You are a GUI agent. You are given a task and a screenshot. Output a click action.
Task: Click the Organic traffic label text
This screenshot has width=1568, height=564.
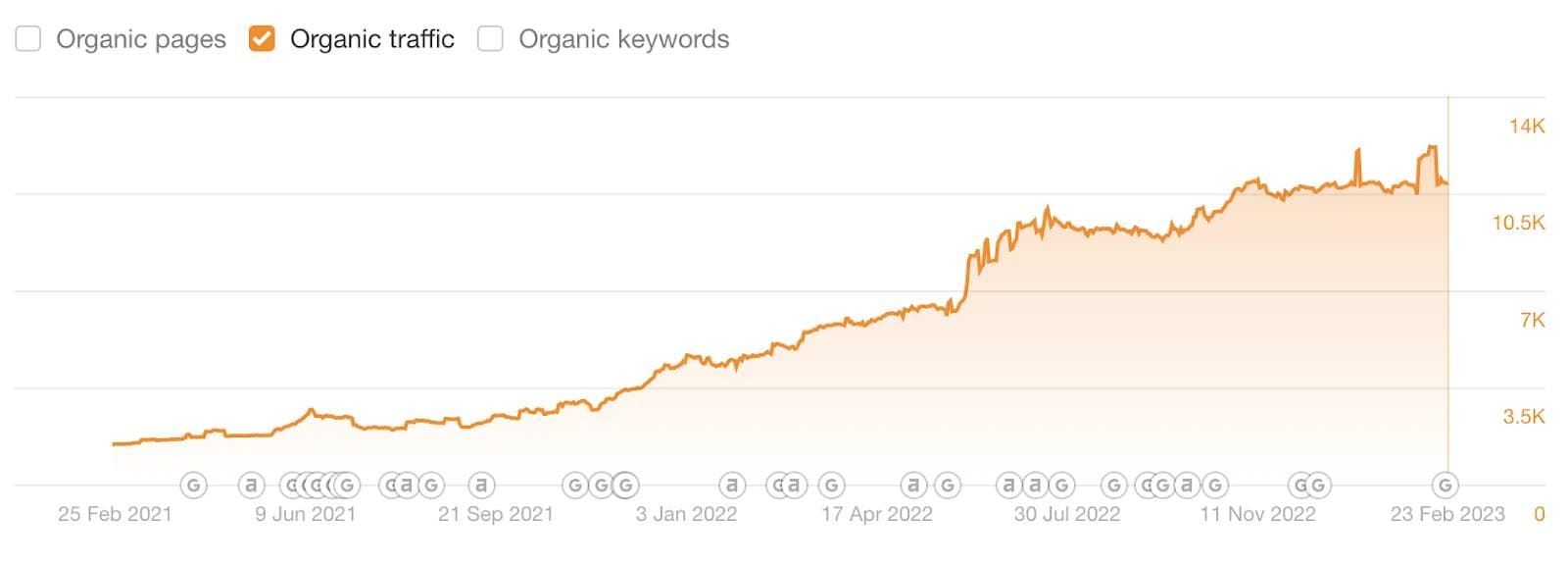point(372,39)
